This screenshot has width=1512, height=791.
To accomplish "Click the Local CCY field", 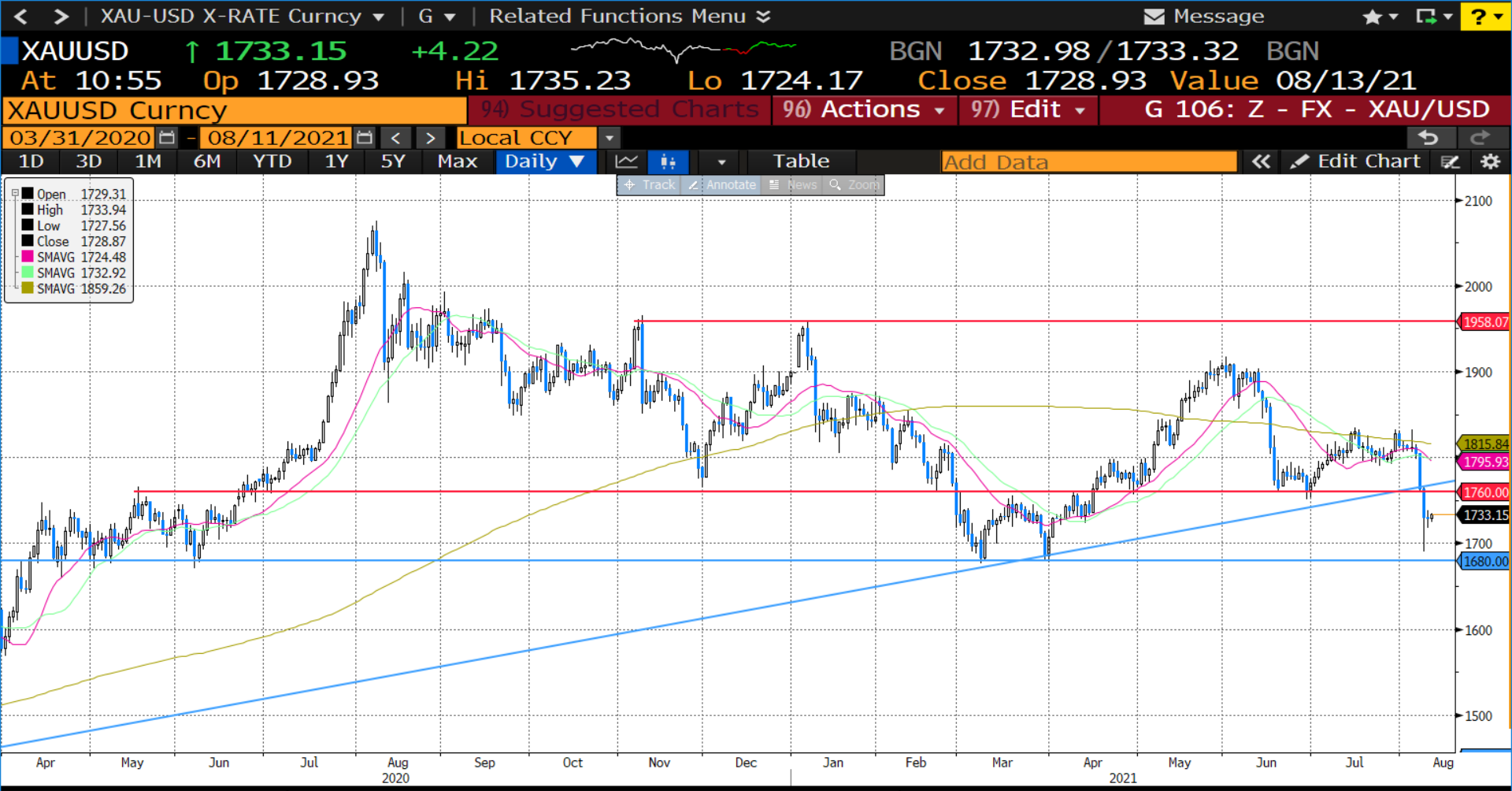I will 527,138.
